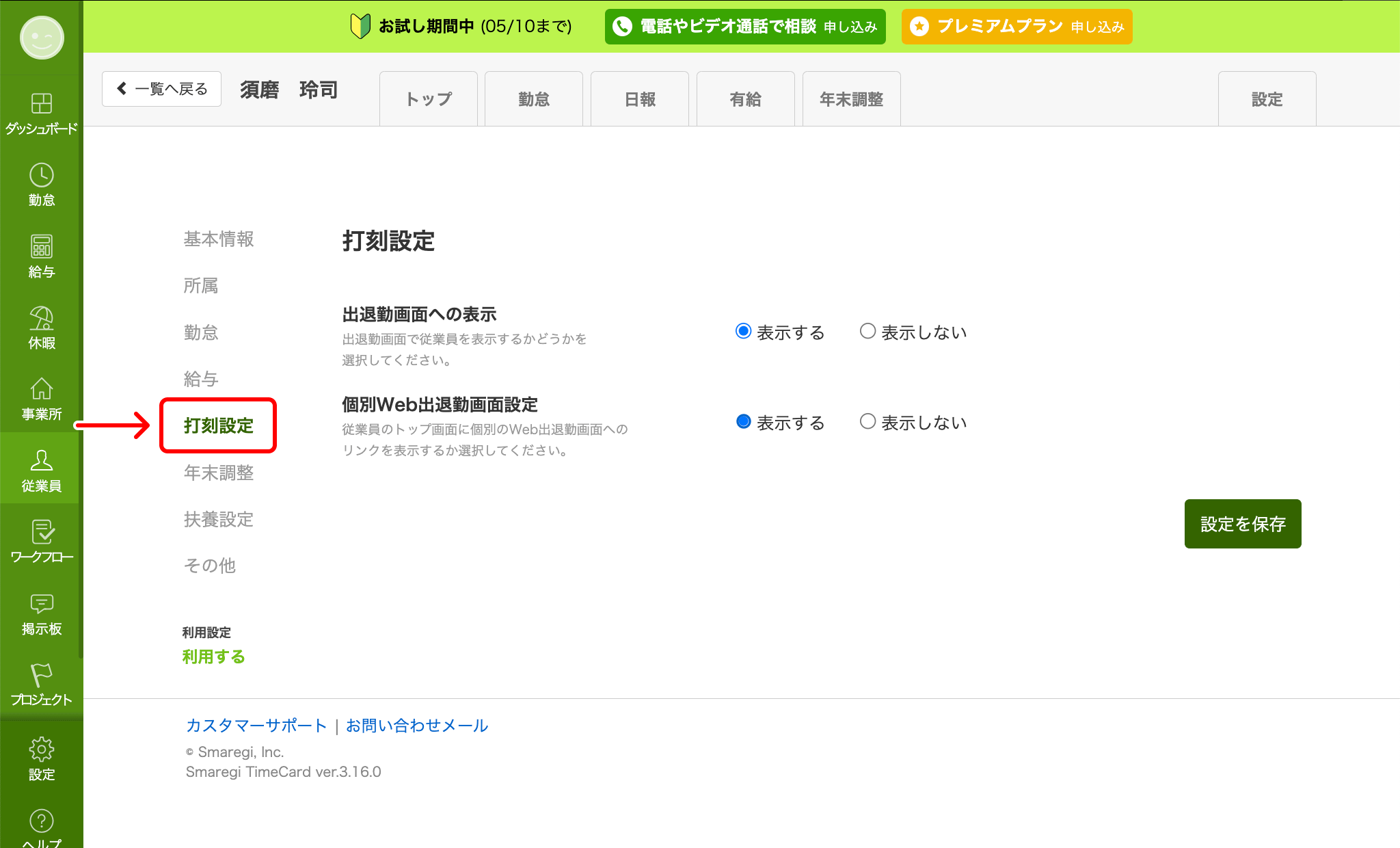Apply for 電話やビデオ通話で相談
The image size is (1400, 848).
(x=745, y=27)
